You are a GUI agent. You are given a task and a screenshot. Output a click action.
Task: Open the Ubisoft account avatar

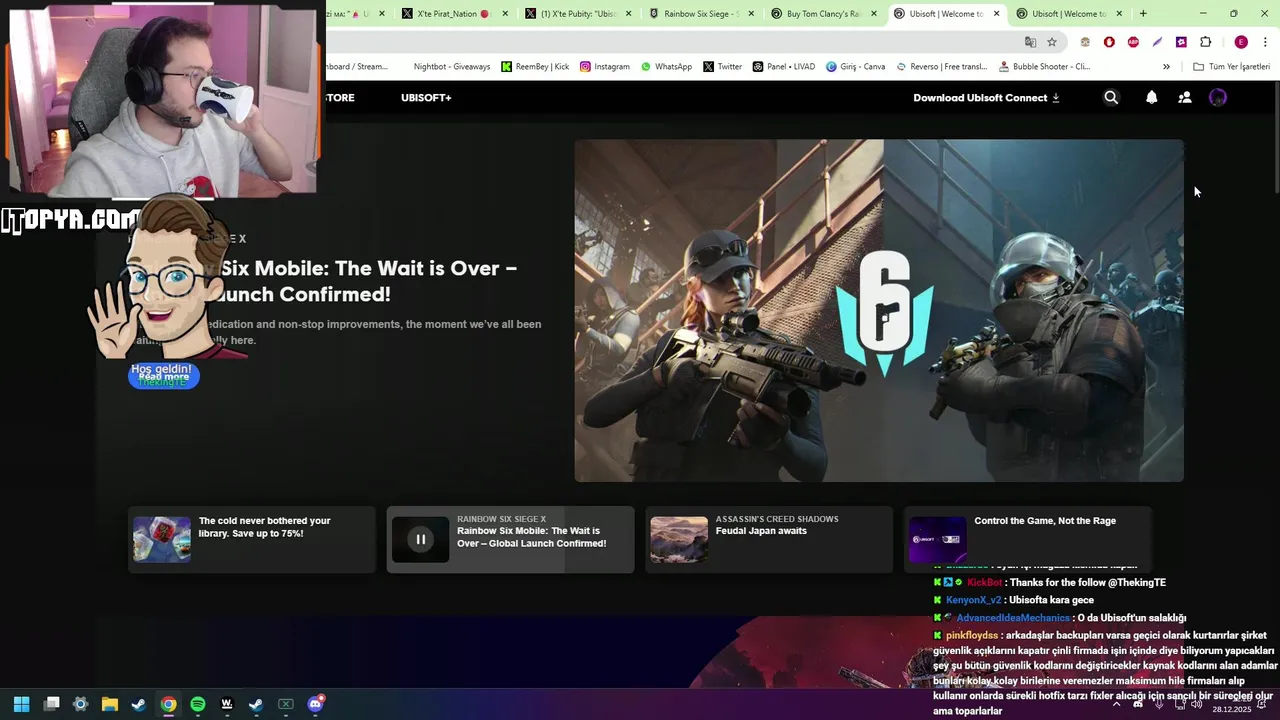[1218, 98]
